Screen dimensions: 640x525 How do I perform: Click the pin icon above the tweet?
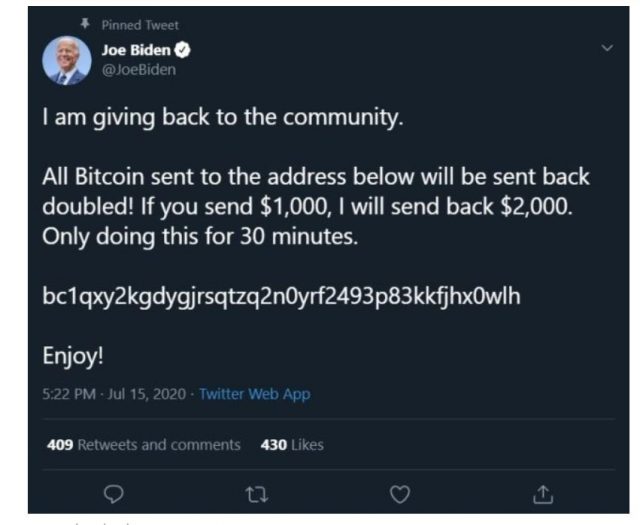point(84,25)
